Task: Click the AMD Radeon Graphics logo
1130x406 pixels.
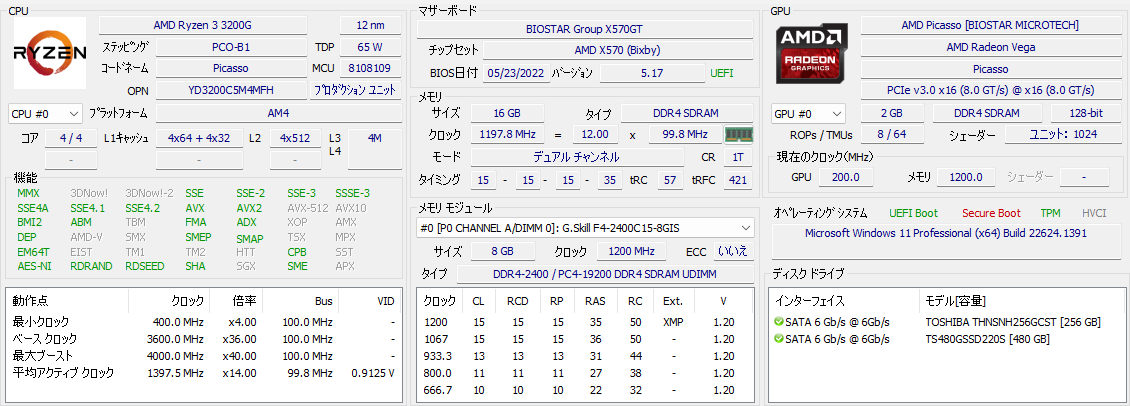Action: pyautogui.click(x=811, y=52)
